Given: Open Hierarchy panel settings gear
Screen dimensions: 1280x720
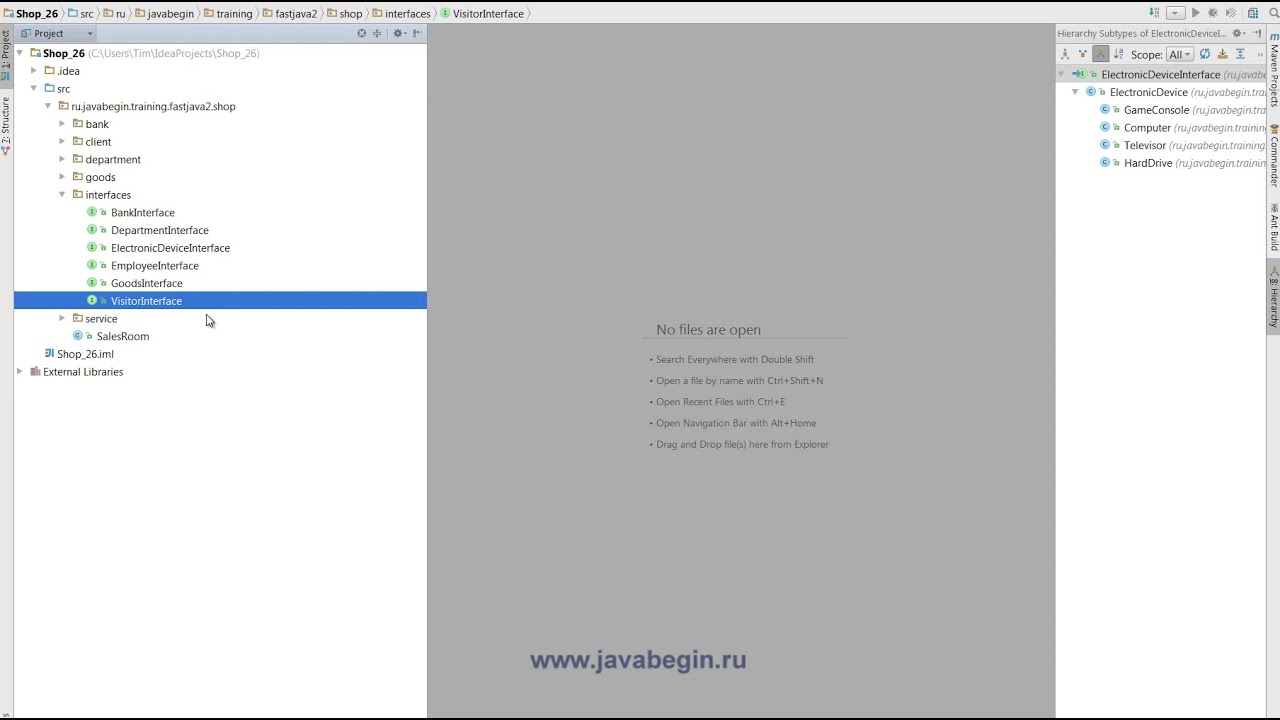Looking at the screenshot, I should tap(1238, 33).
